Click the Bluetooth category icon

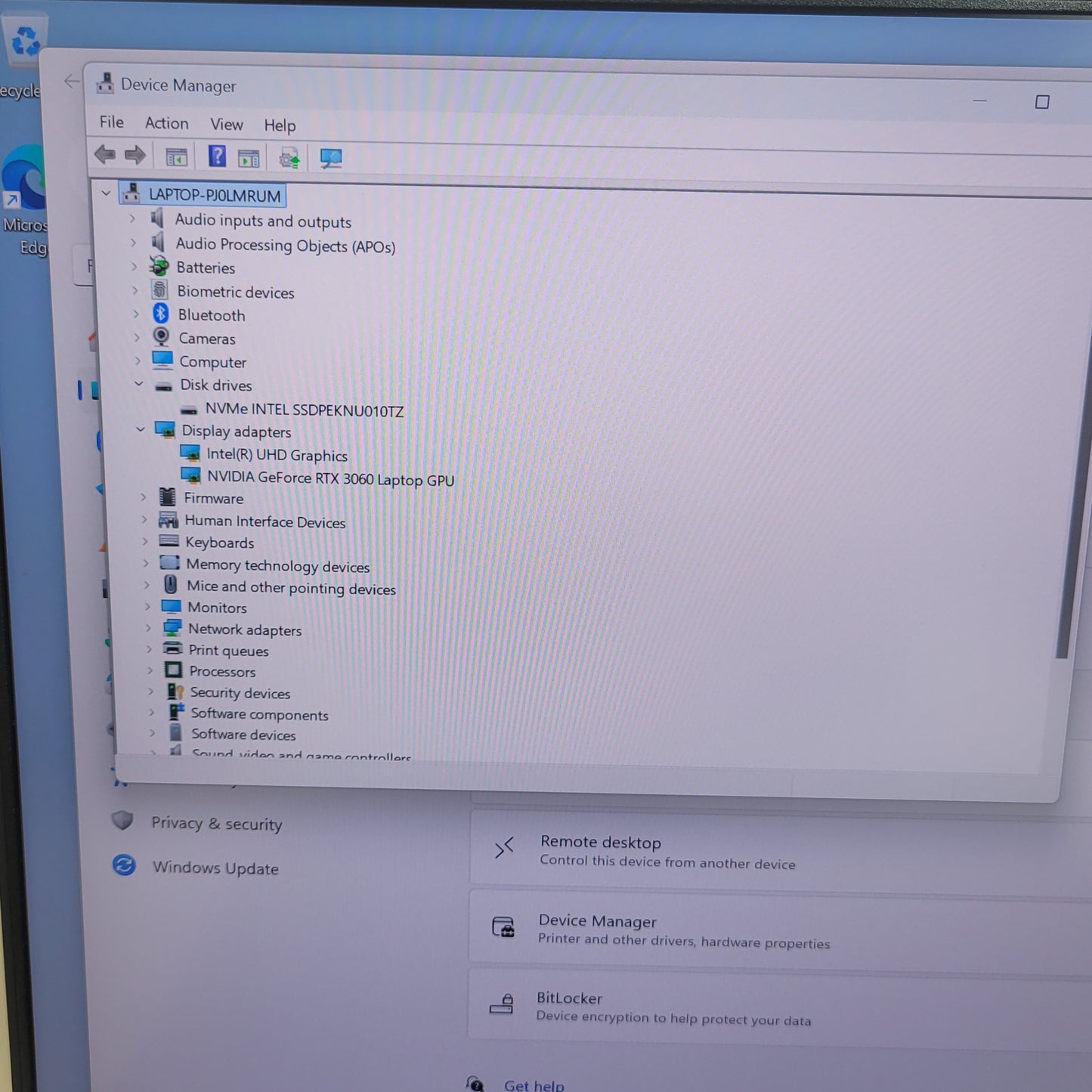(x=160, y=313)
